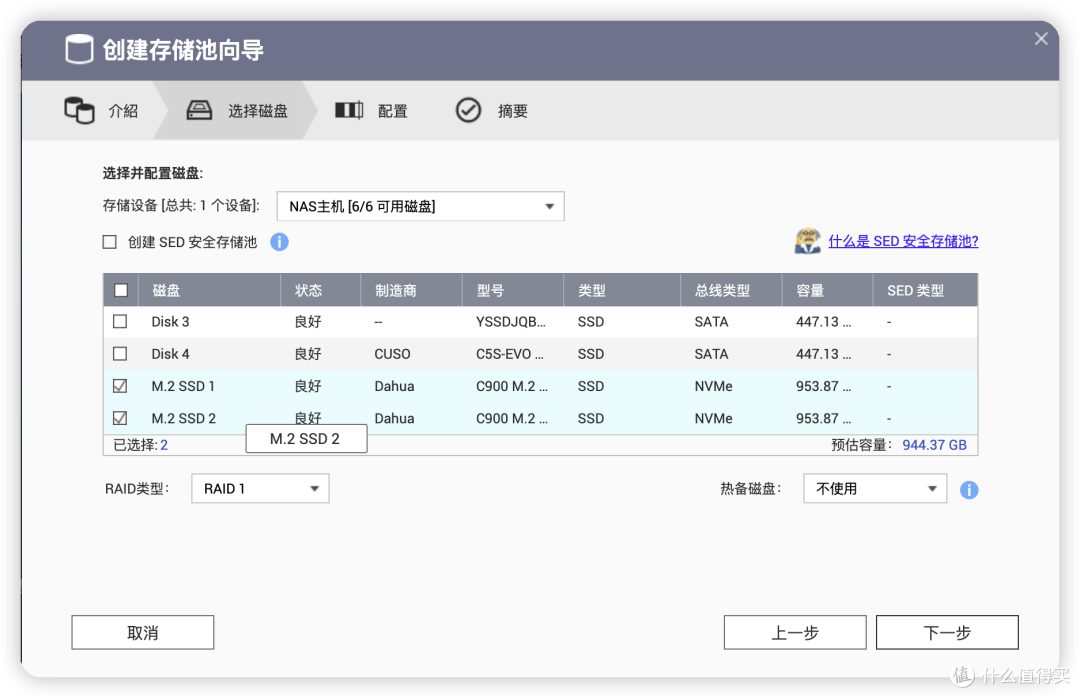
Task: Click the 下一步 next button
Action: (947, 633)
